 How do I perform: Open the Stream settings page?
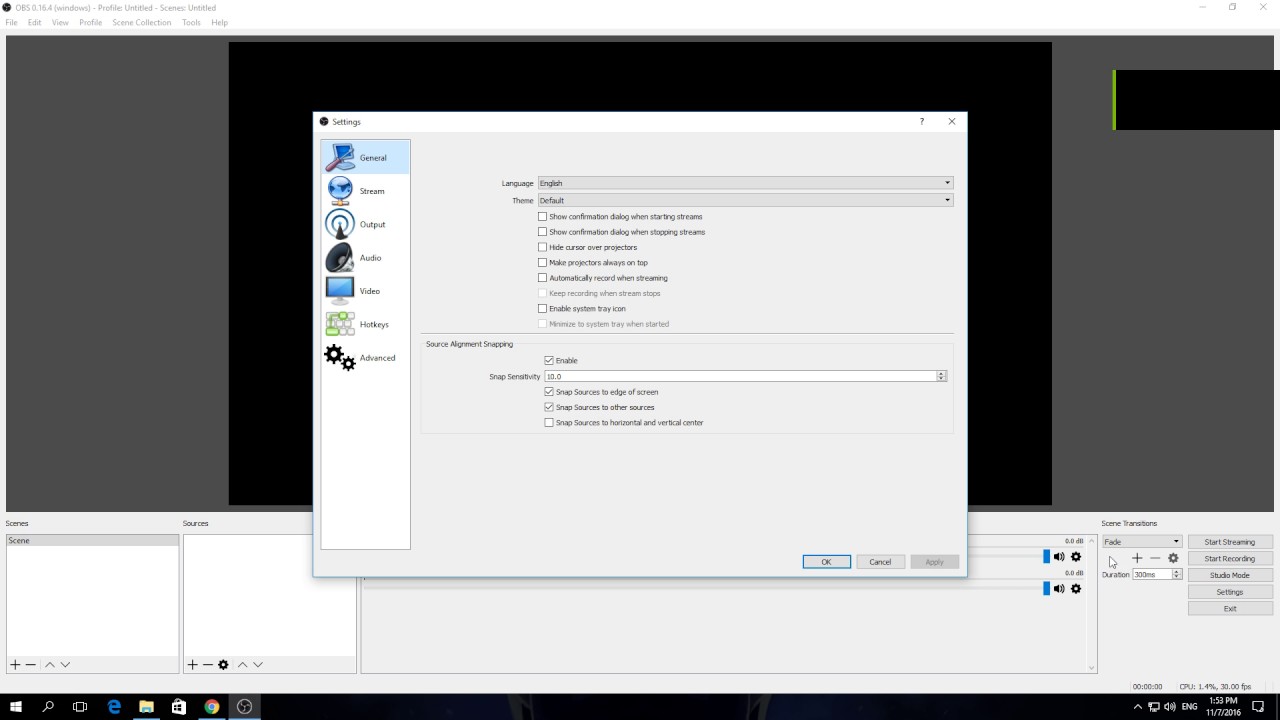point(367,190)
